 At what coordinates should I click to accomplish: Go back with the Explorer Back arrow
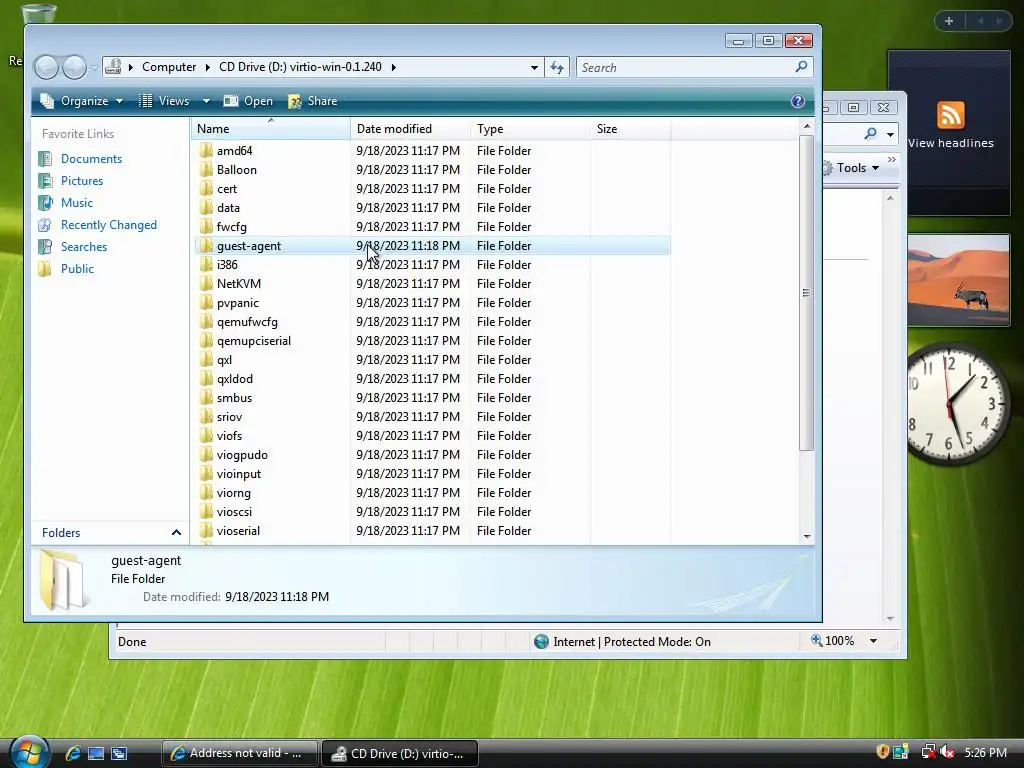pyautogui.click(x=46, y=67)
